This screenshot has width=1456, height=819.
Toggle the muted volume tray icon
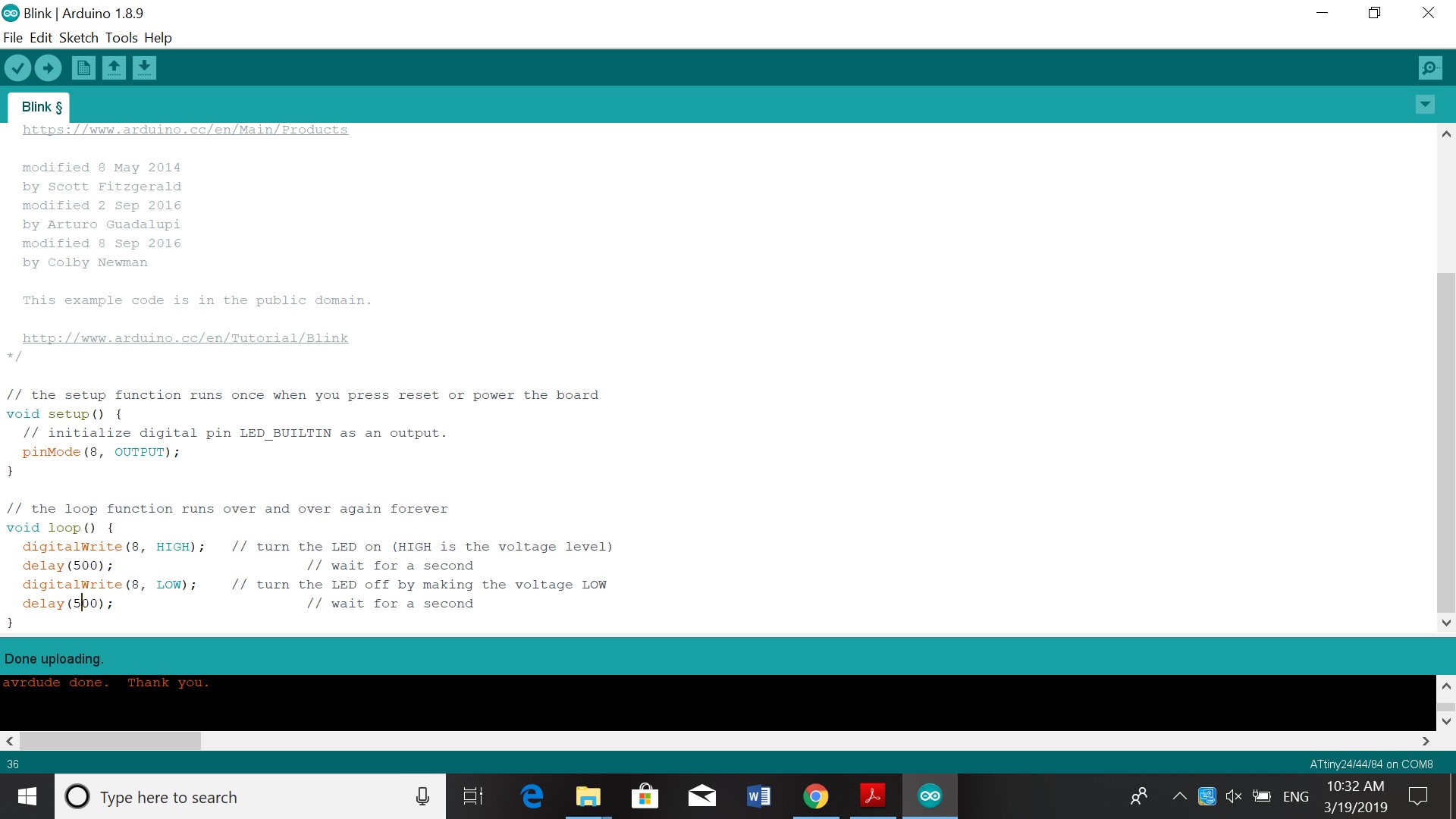tap(1234, 796)
